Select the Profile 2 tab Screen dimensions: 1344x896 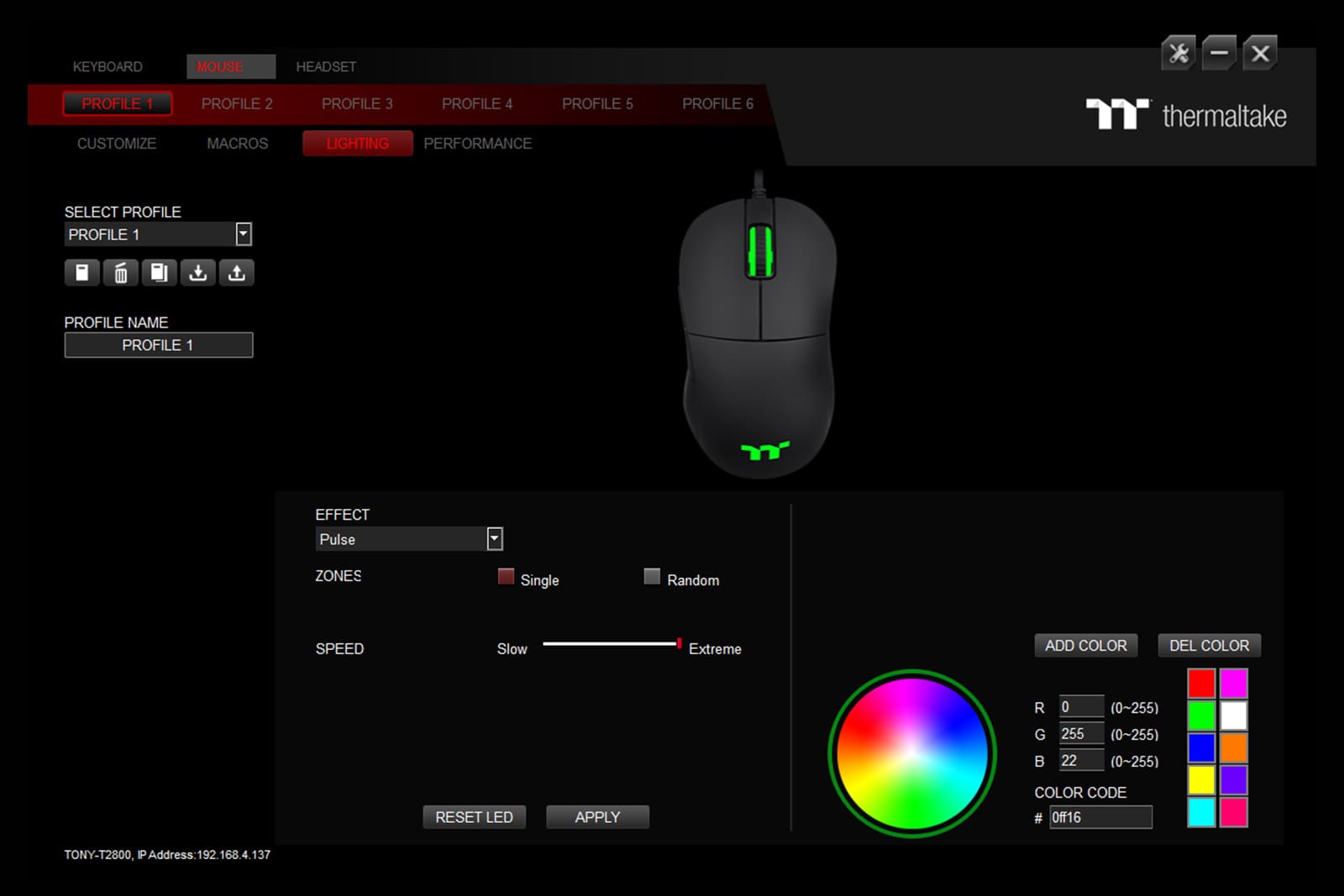tap(237, 103)
